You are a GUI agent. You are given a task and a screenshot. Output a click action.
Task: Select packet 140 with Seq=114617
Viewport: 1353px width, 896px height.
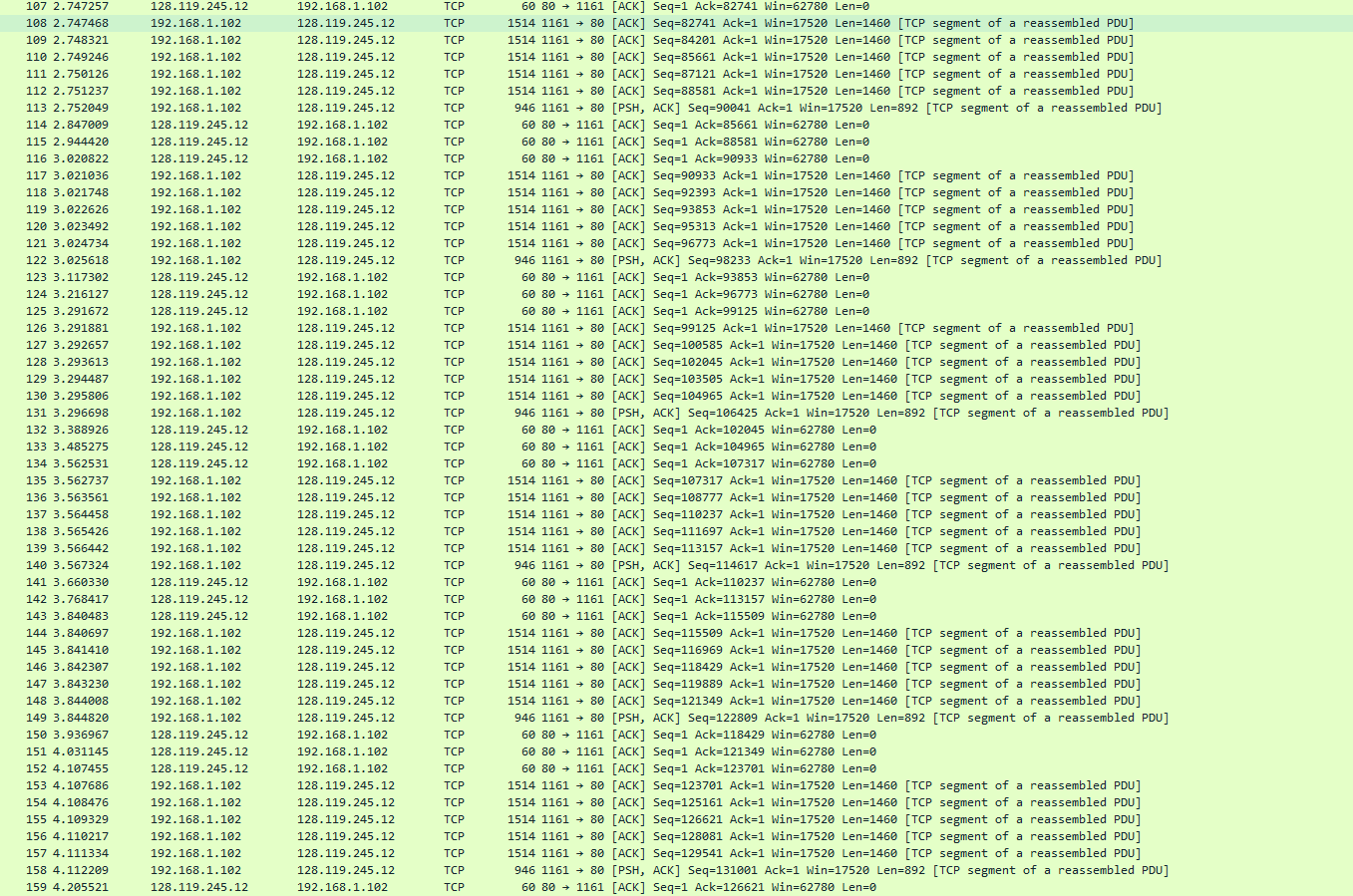pyautogui.click(x=399, y=564)
